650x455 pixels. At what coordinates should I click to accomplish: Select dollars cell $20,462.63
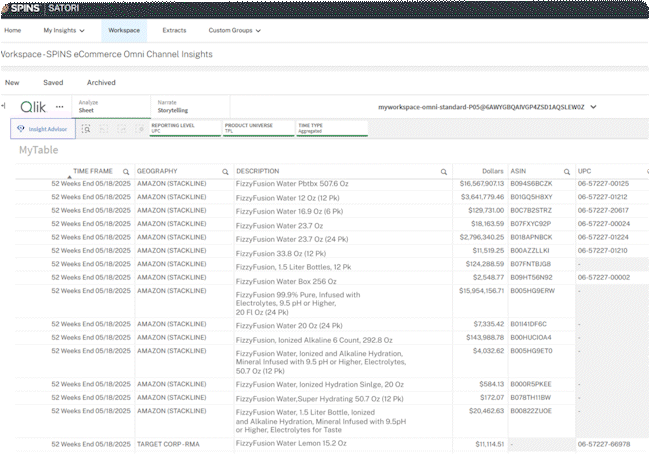tap(487, 411)
